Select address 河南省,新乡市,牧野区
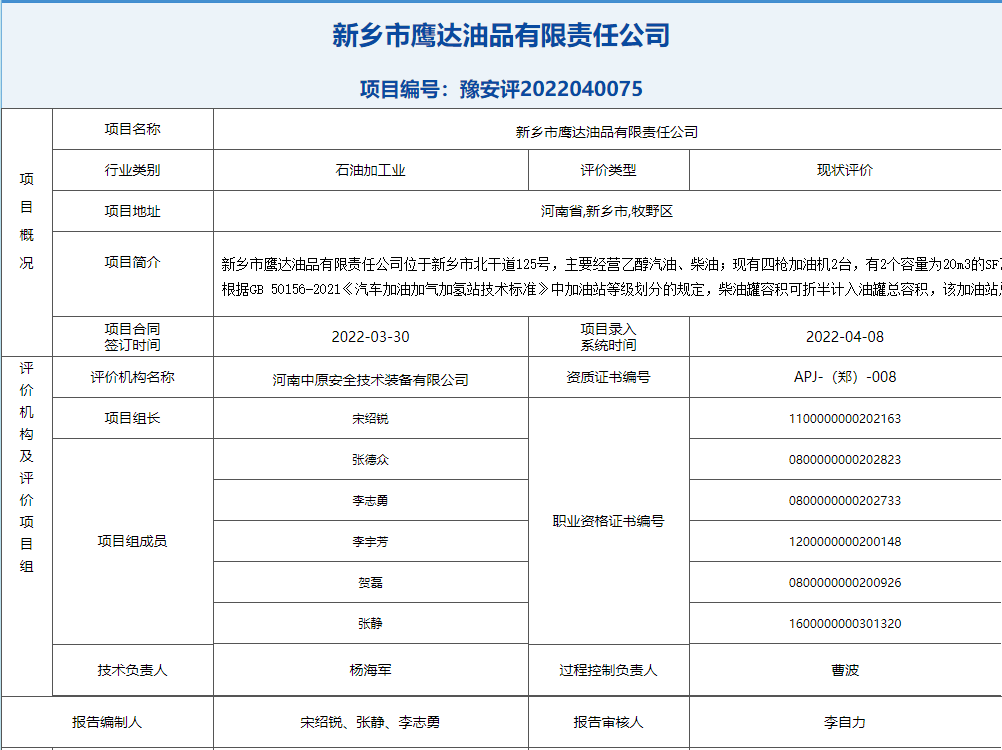The width and height of the screenshot is (1002, 750). point(607,211)
